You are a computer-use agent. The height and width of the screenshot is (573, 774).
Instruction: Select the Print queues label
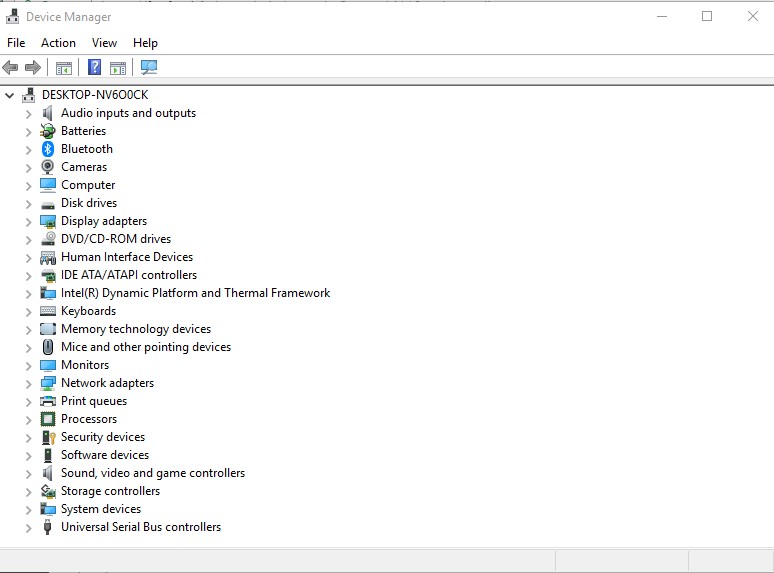pos(94,401)
